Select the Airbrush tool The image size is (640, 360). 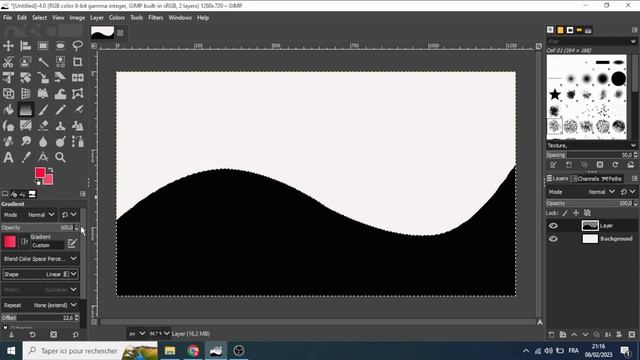pyautogui.click(x=78, y=109)
